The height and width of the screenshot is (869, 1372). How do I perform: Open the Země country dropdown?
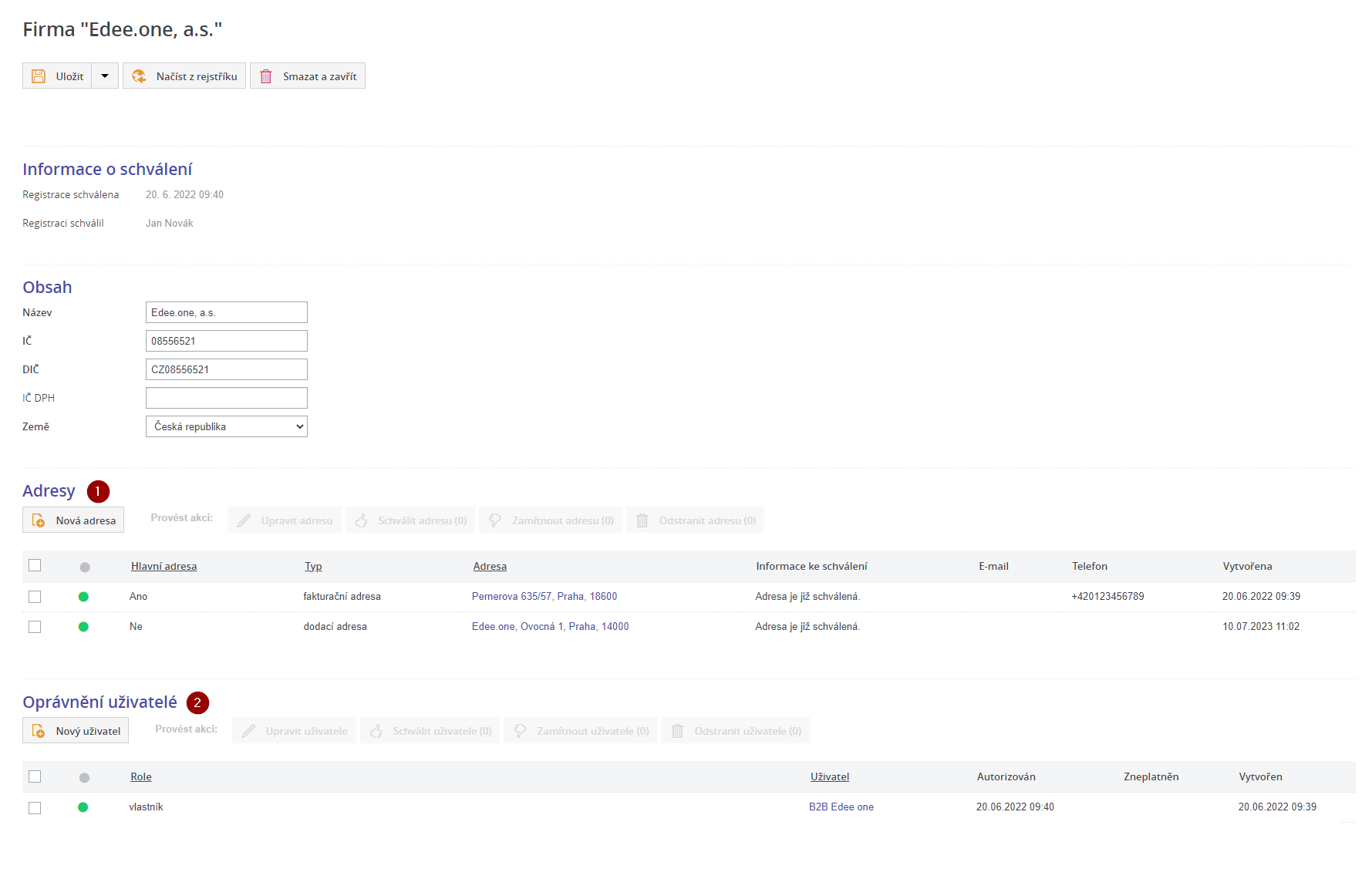pos(226,426)
